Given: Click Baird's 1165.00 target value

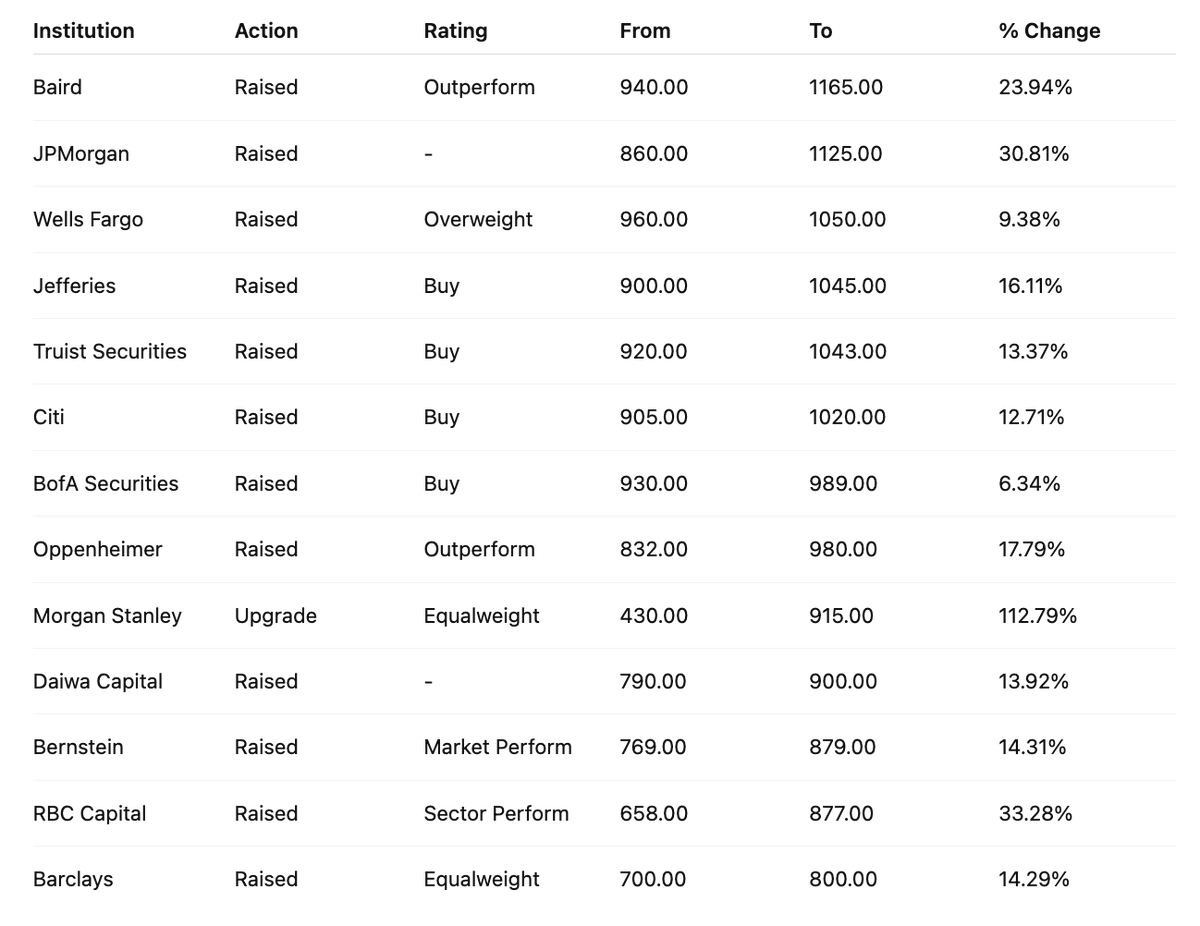Looking at the screenshot, I should point(846,87).
